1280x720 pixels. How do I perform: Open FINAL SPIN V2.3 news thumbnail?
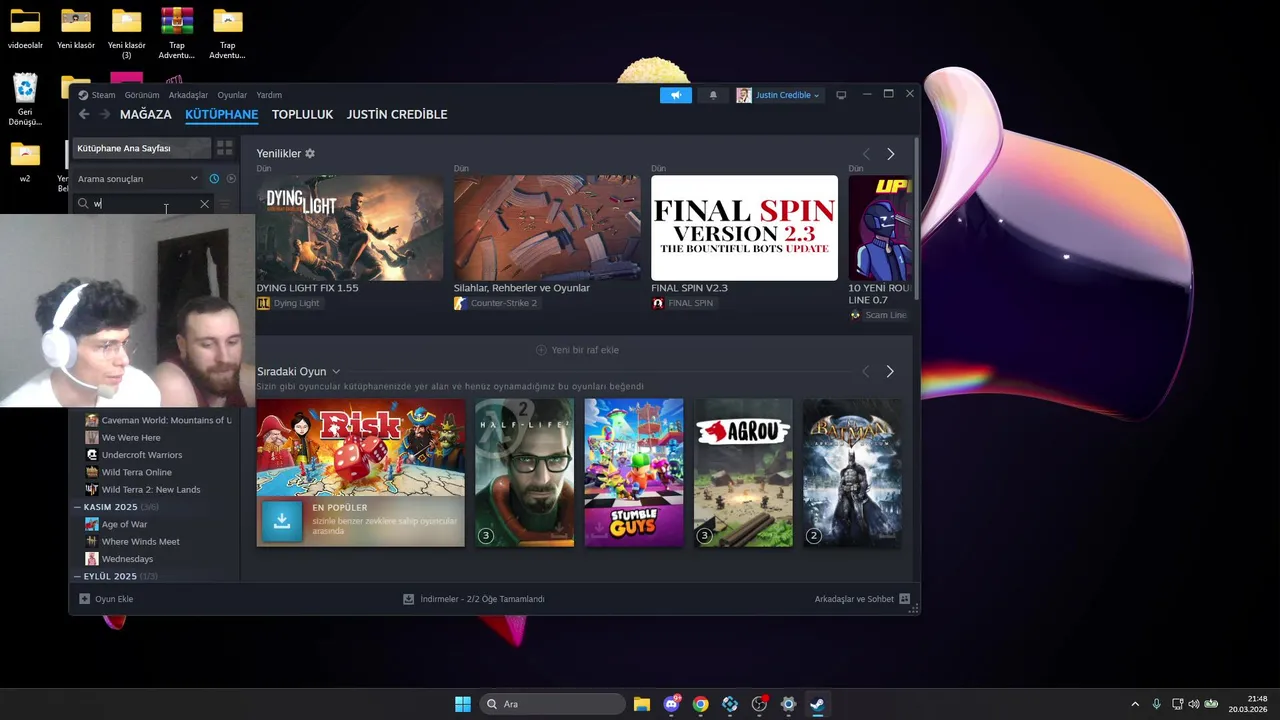coord(744,228)
